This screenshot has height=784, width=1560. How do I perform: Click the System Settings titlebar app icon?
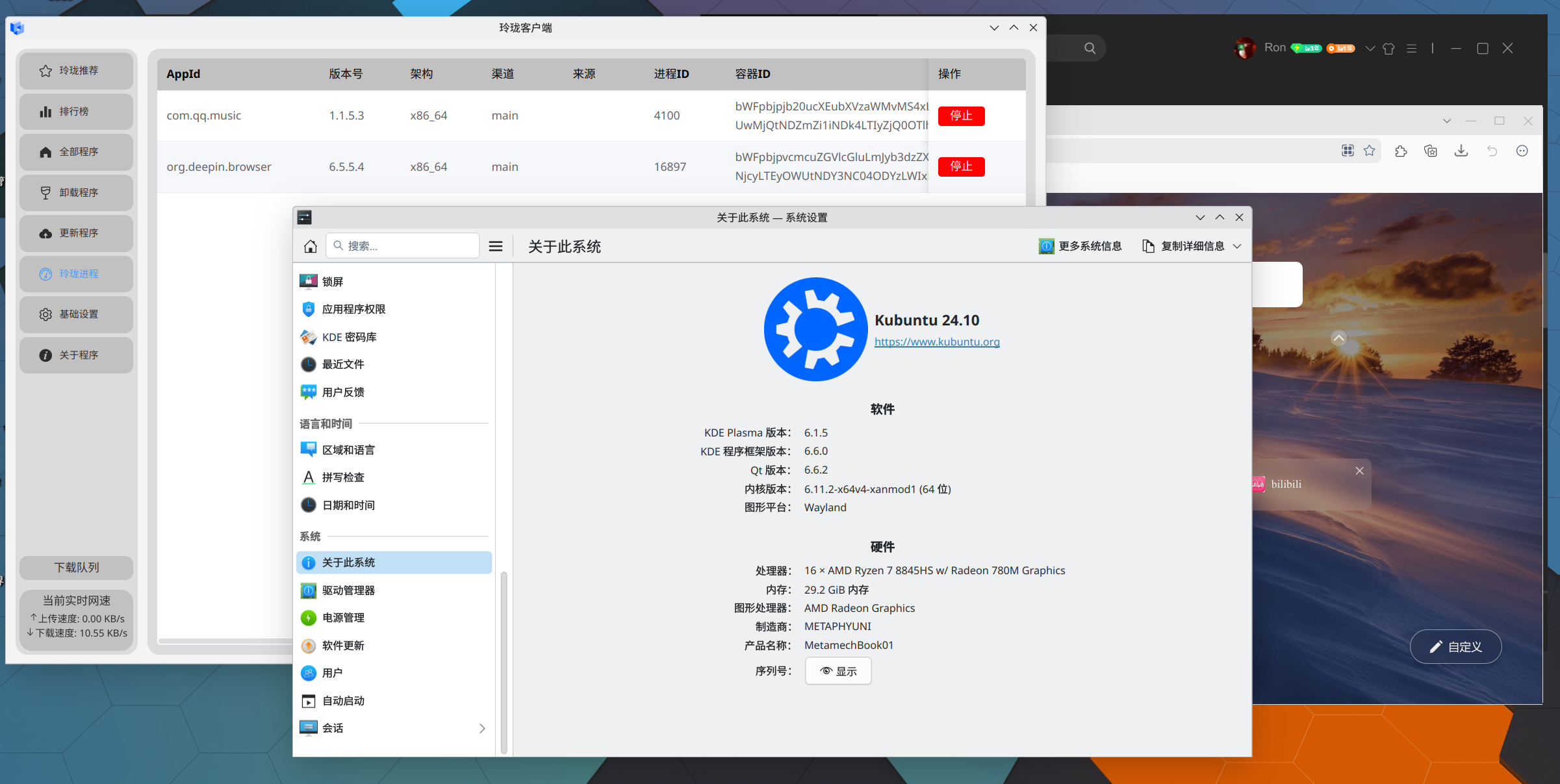pyautogui.click(x=304, y=218)
